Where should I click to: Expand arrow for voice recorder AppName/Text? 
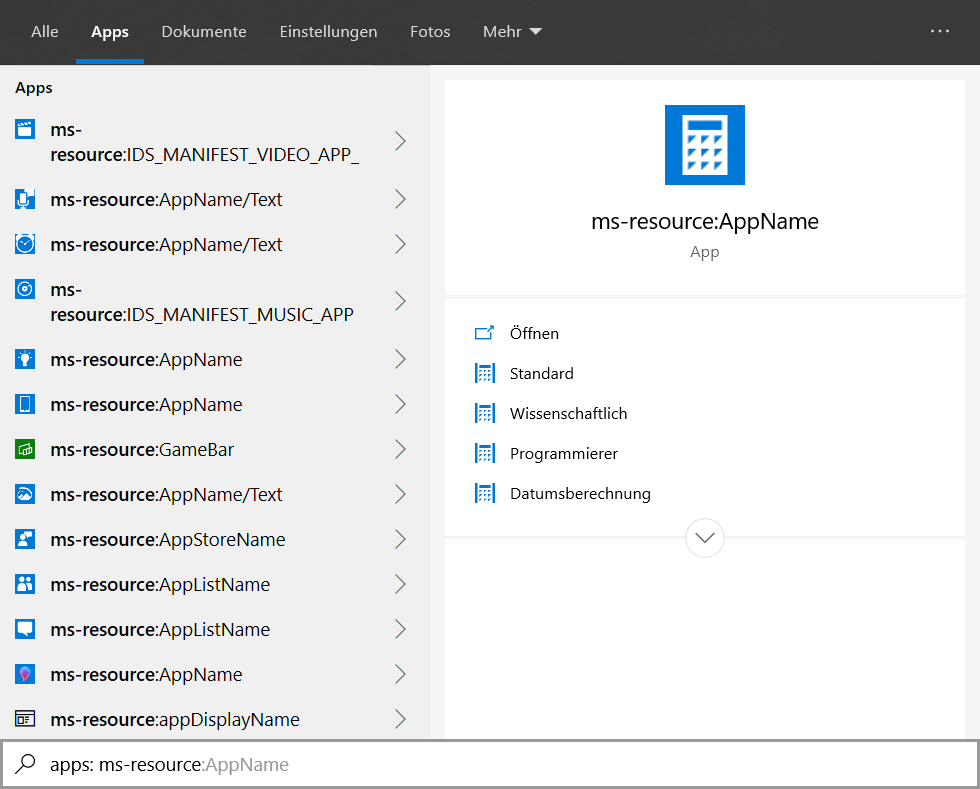(x=401, y=199)
